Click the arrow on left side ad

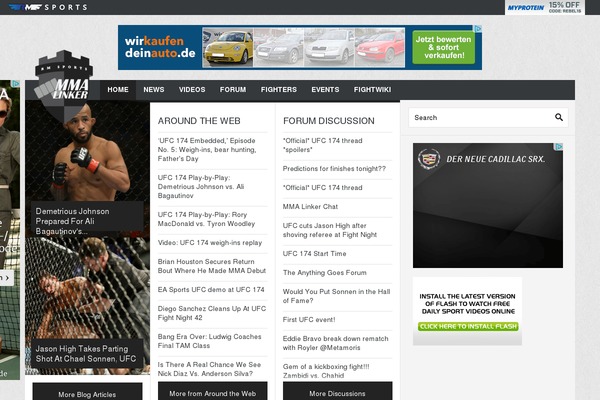tap(7, 278)
